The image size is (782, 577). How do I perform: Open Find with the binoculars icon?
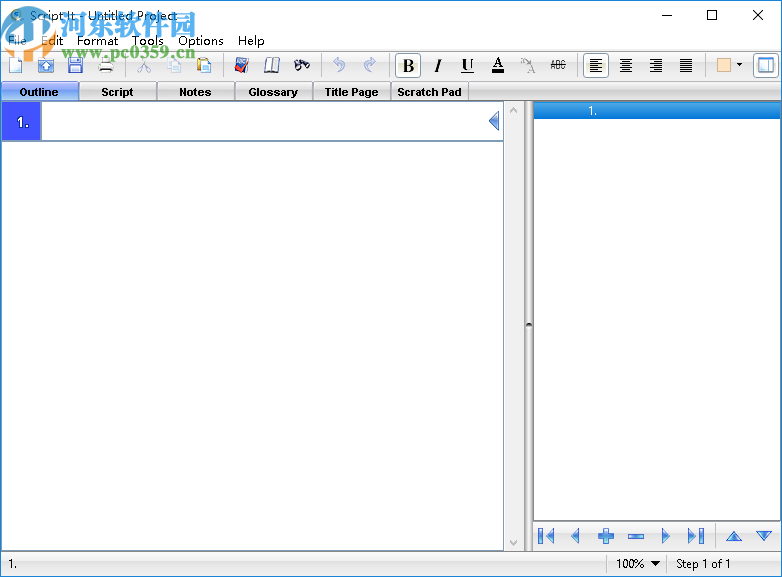tap(302, 65)
